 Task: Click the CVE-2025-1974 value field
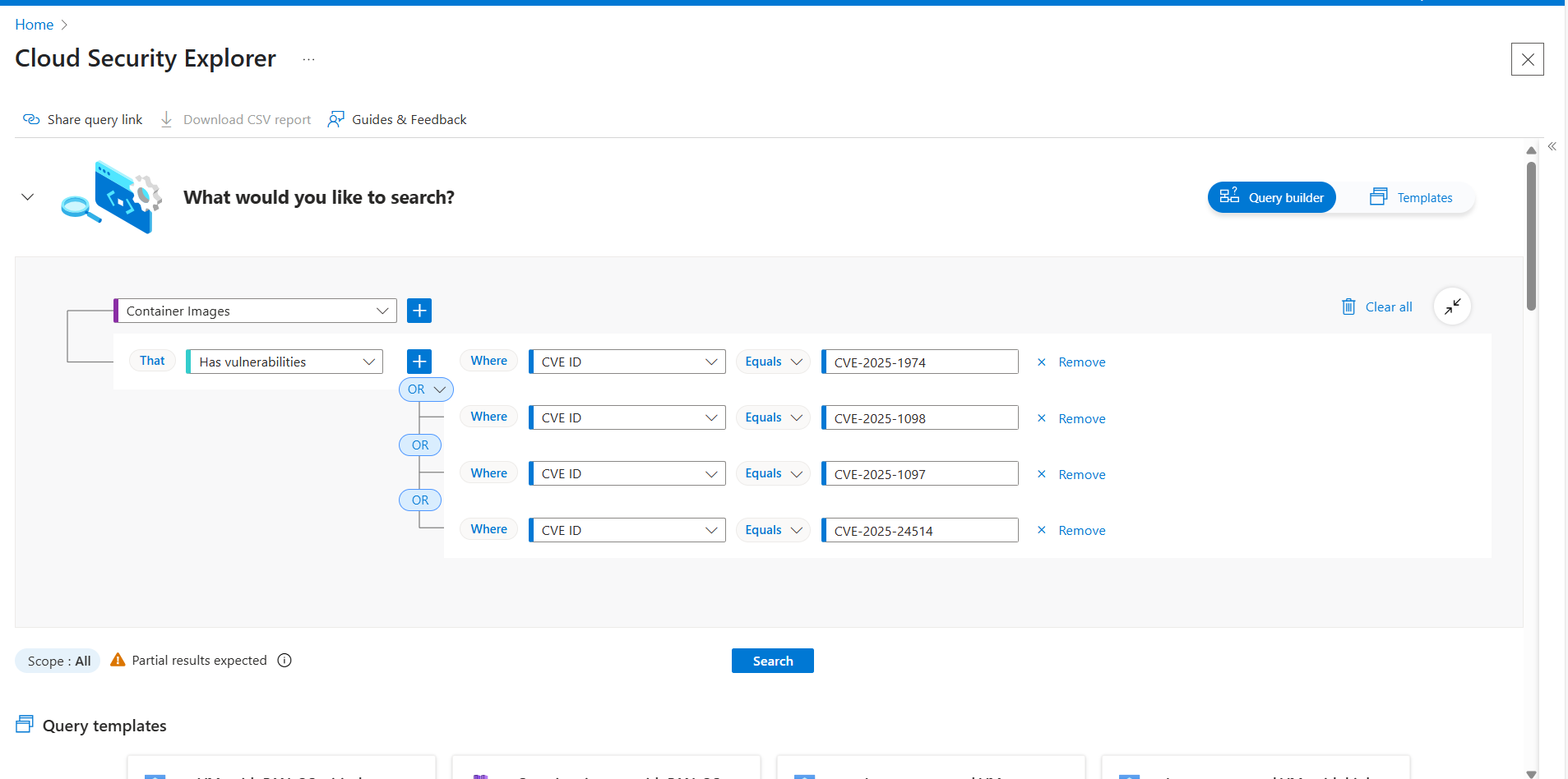click(x=920, y=362)
